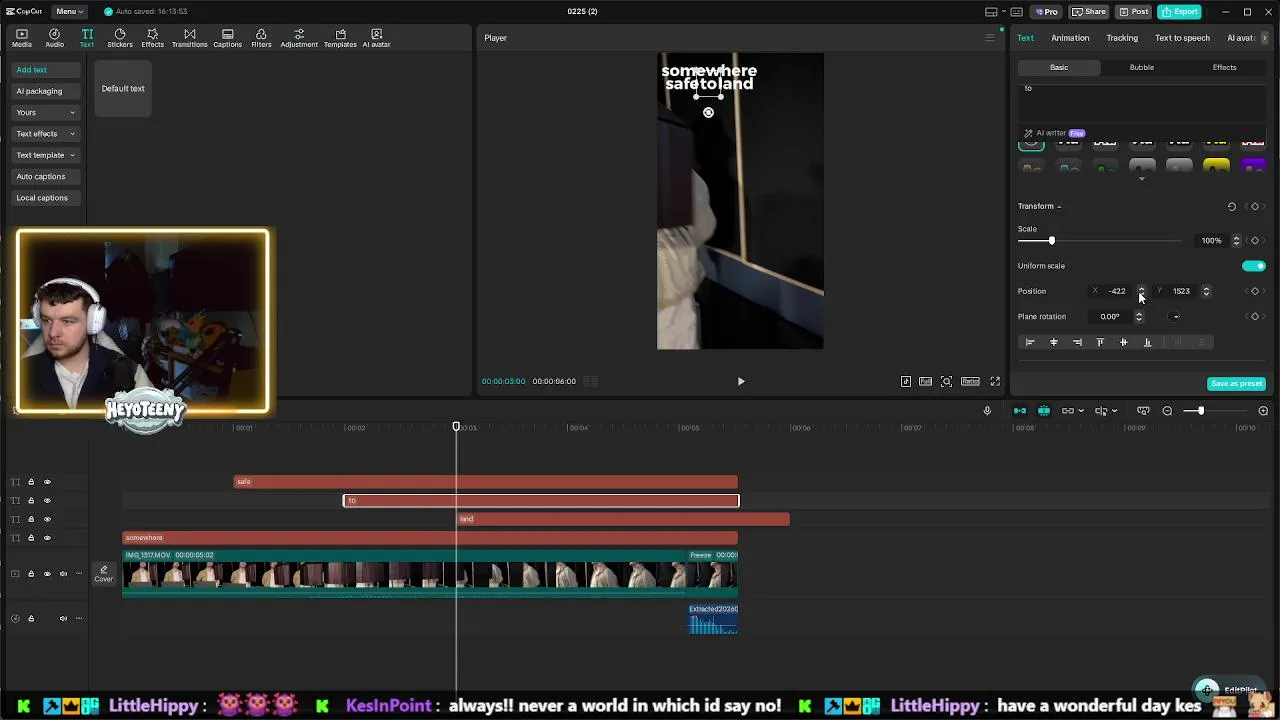
Task: Click the Ratio button in player
Action: tap(970, 381)
